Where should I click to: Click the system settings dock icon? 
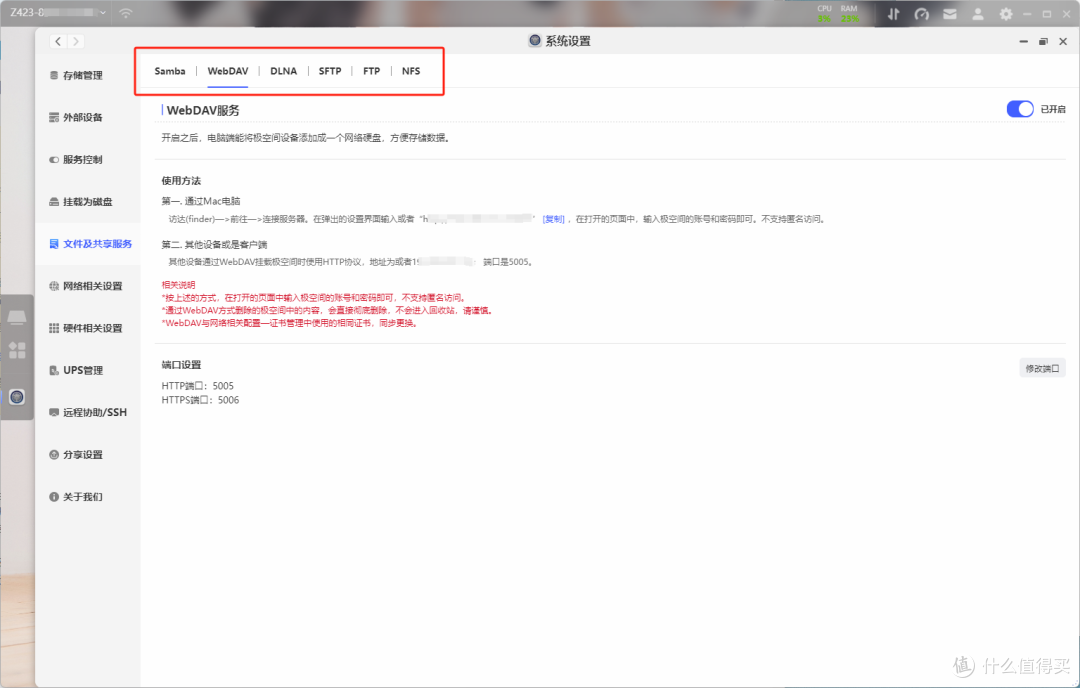point(17,397)
